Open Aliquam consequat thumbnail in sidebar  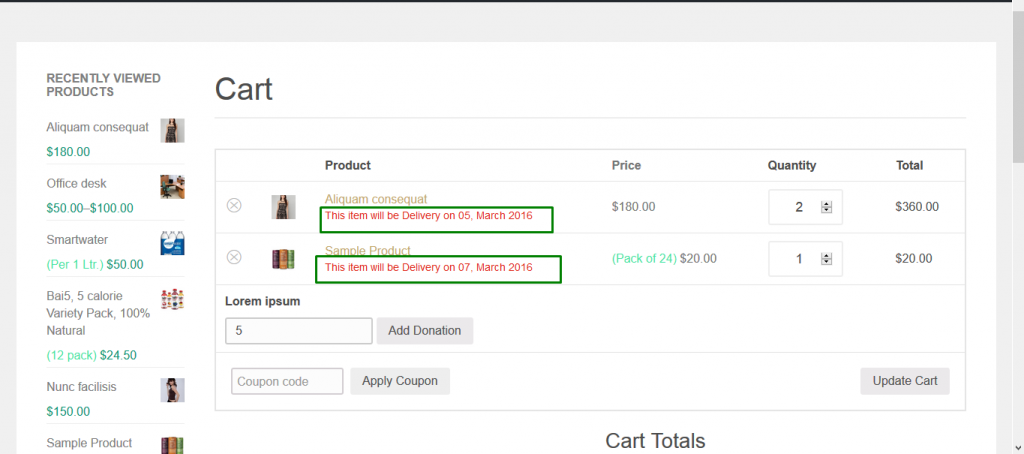172,130
